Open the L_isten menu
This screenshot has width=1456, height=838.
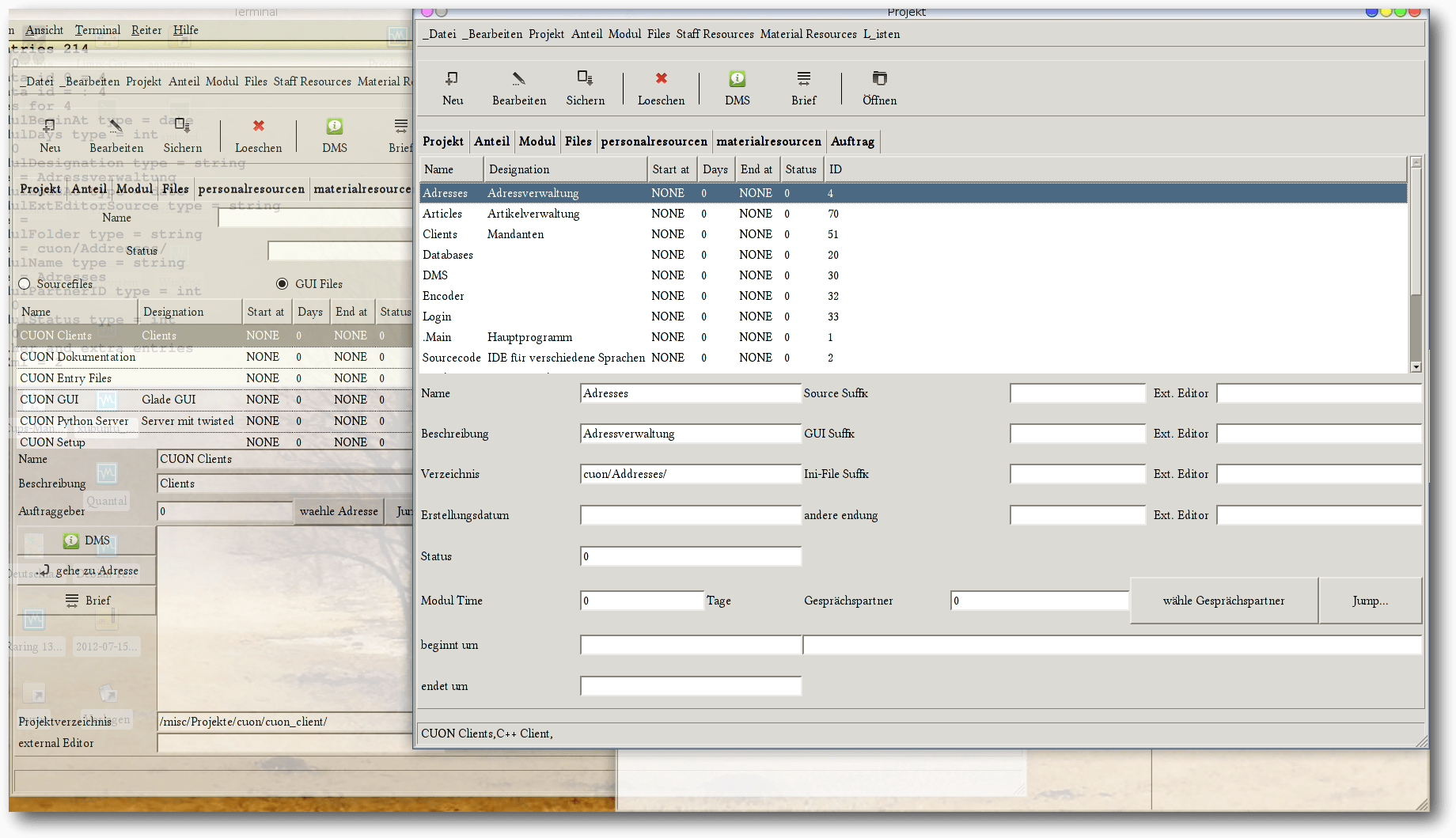pos(882,34)
